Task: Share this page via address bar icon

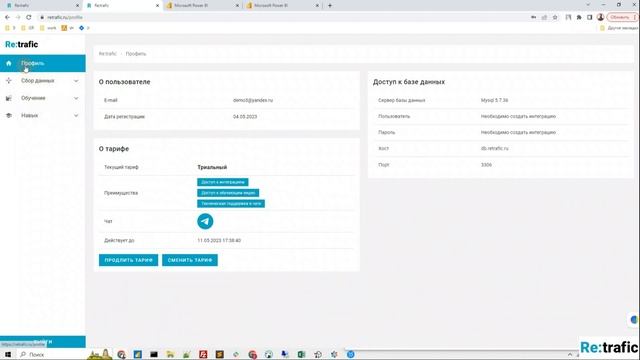Action: (x=544, y=17)
